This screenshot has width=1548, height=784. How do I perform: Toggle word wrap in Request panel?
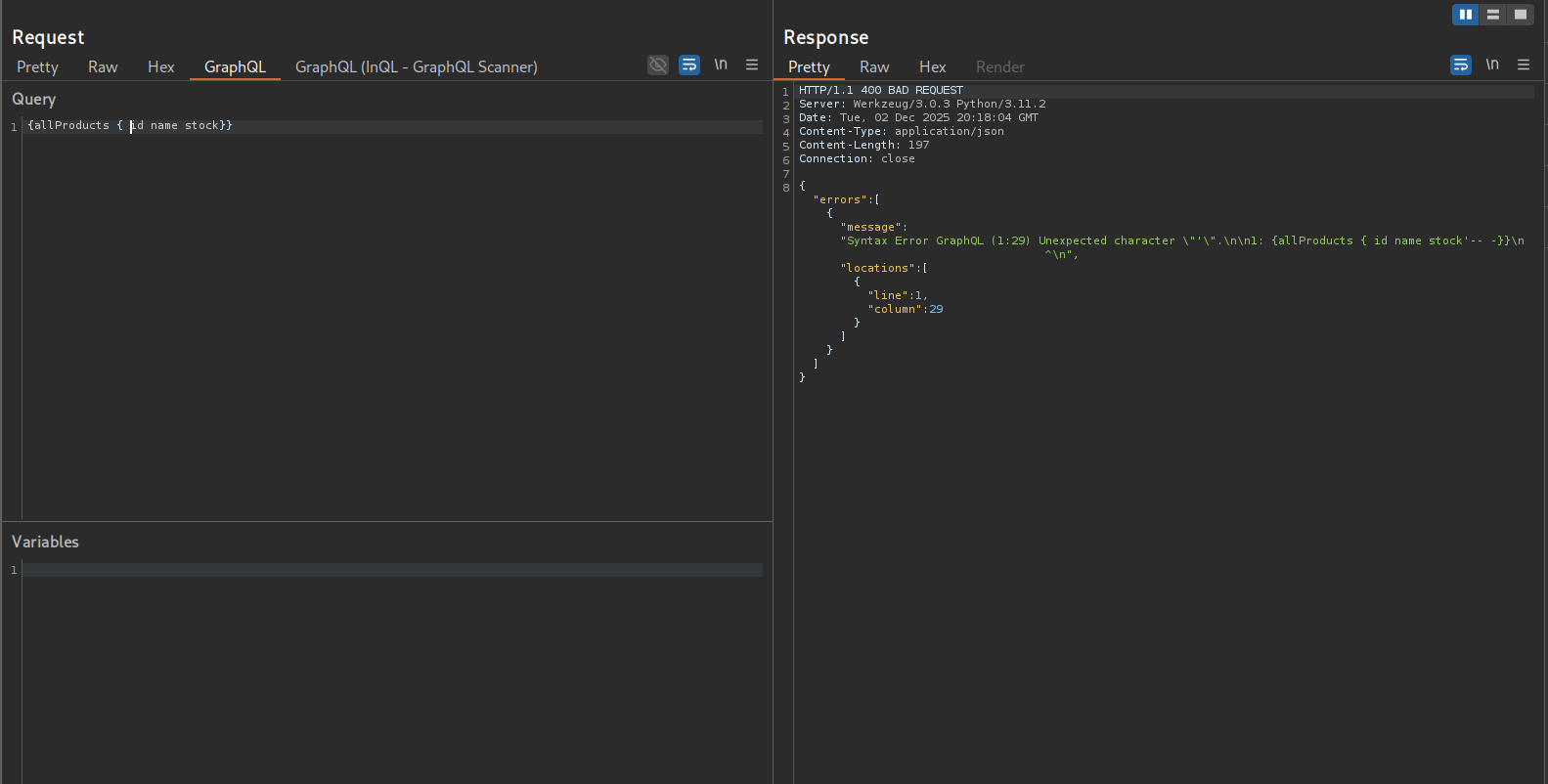[689, 65]
